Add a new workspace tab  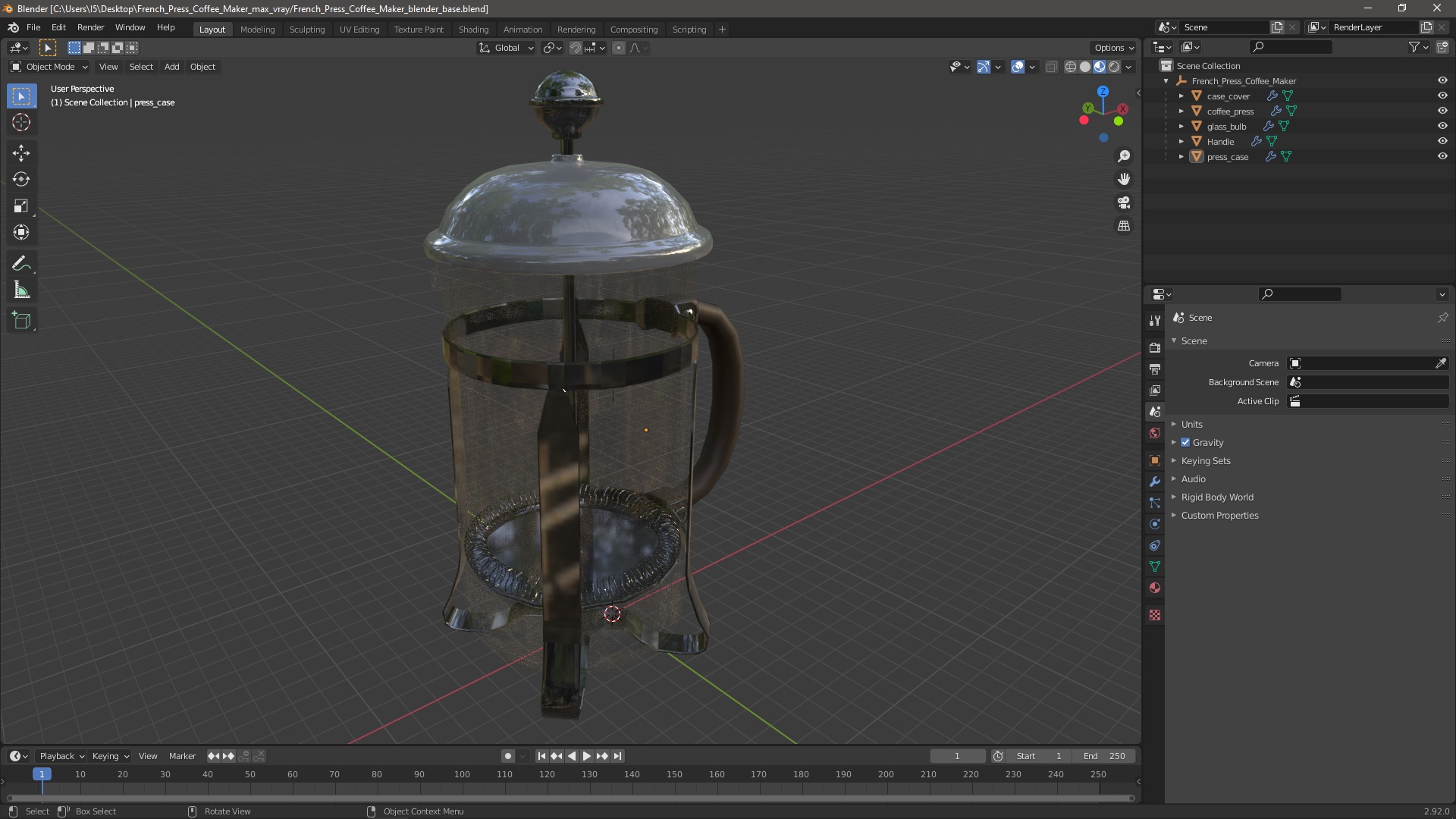point(722,30)
